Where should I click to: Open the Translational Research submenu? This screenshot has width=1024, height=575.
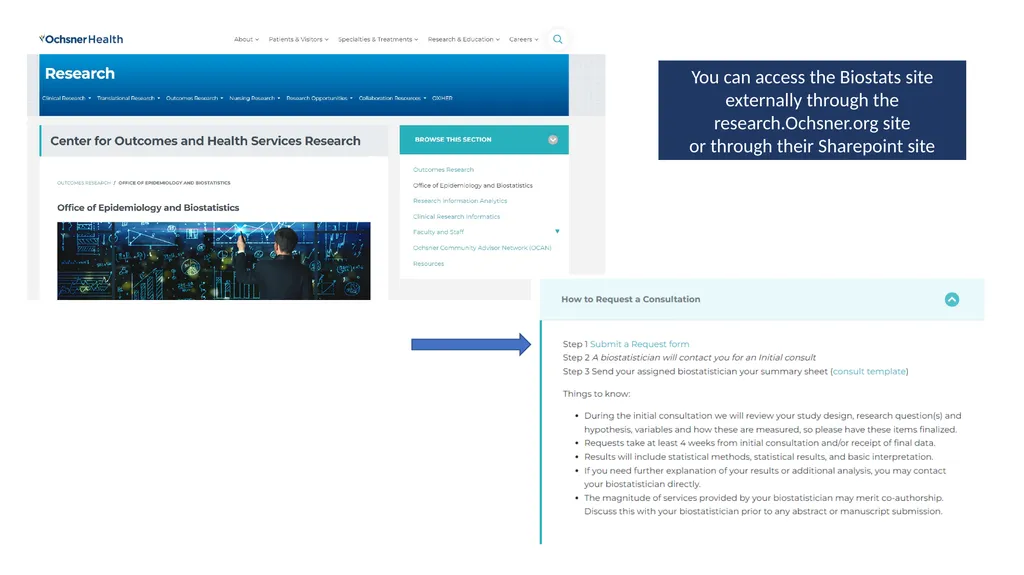[x=128, y=98]
